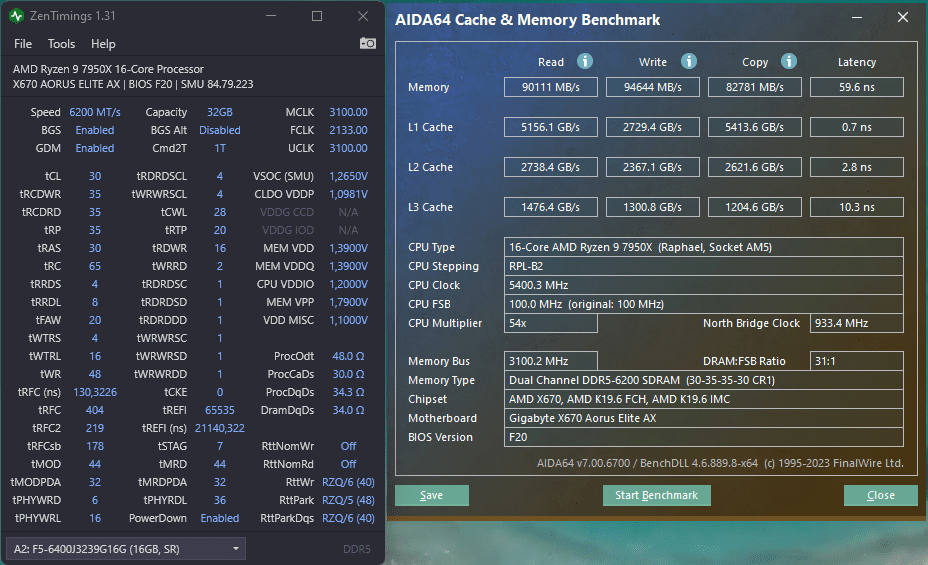Click the ProcOdt value 48.0 Ω
Screen dimensions: 928x565
click(348, 356)
